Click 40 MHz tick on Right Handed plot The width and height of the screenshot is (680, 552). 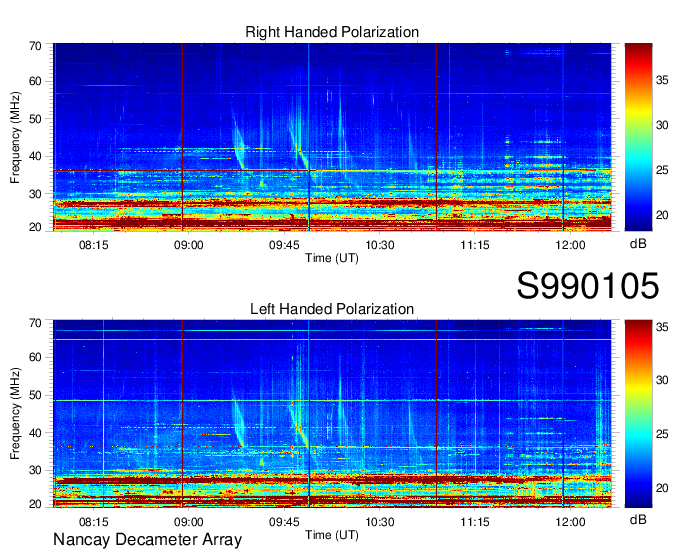(35, 156)
